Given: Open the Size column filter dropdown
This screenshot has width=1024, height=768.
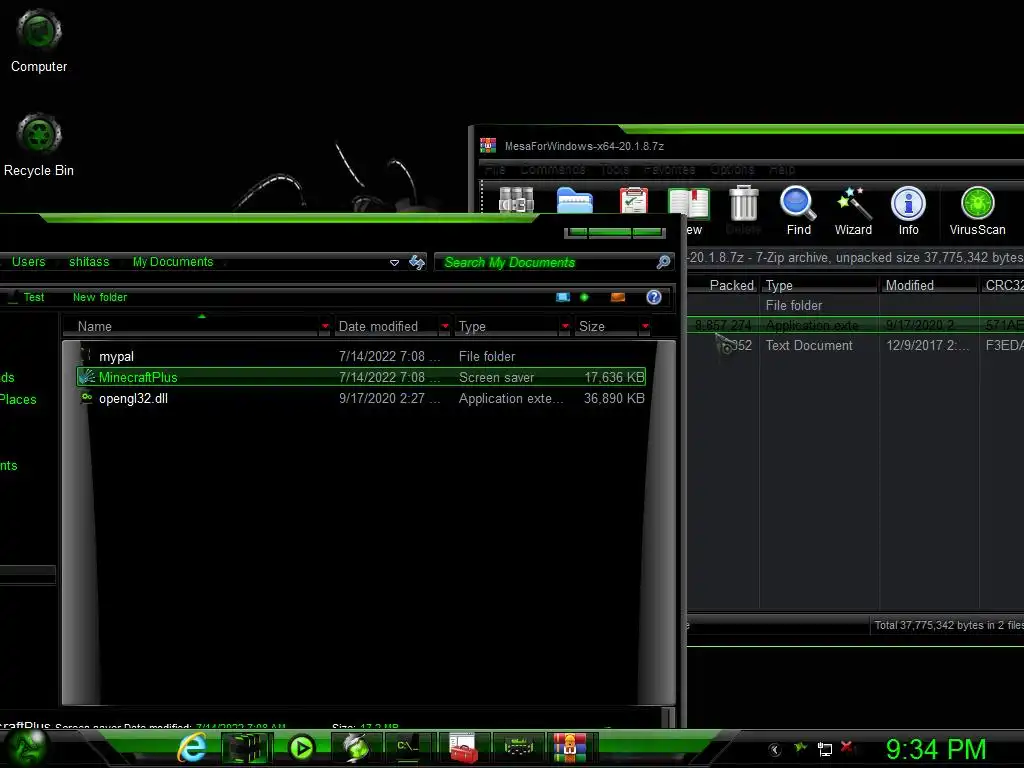Looking at the screenshot, I should [645, 326].
